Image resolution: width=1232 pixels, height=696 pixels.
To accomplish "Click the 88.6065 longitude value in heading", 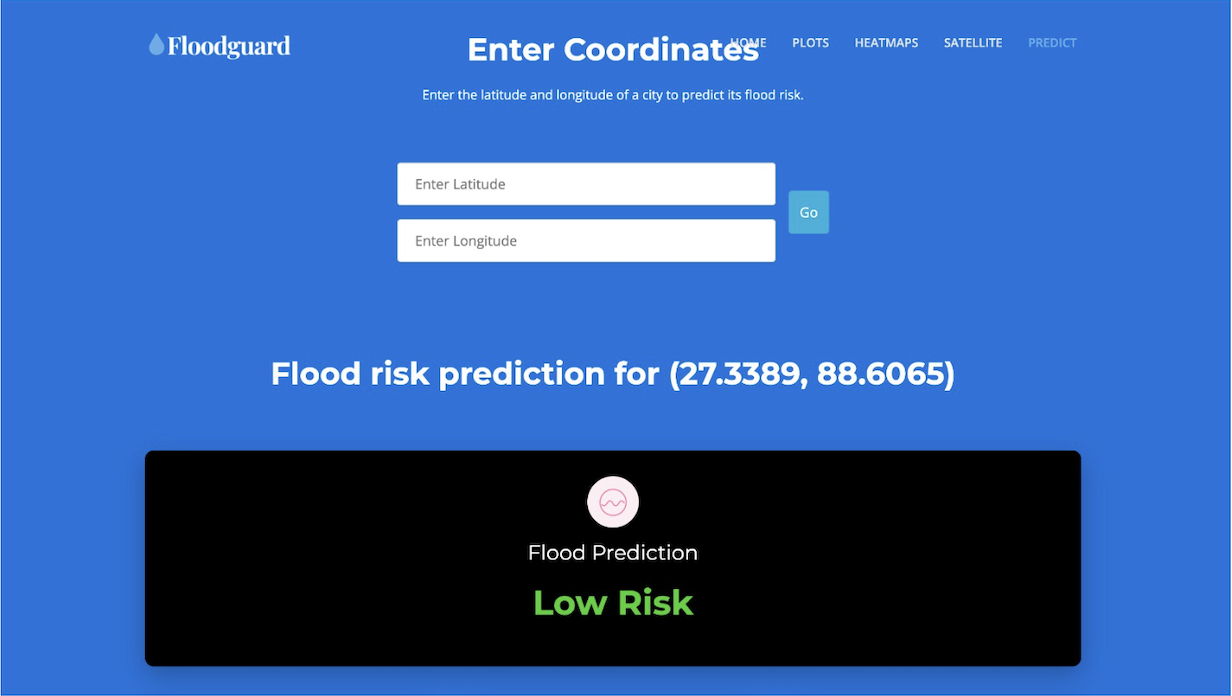I will click(879, 374).
